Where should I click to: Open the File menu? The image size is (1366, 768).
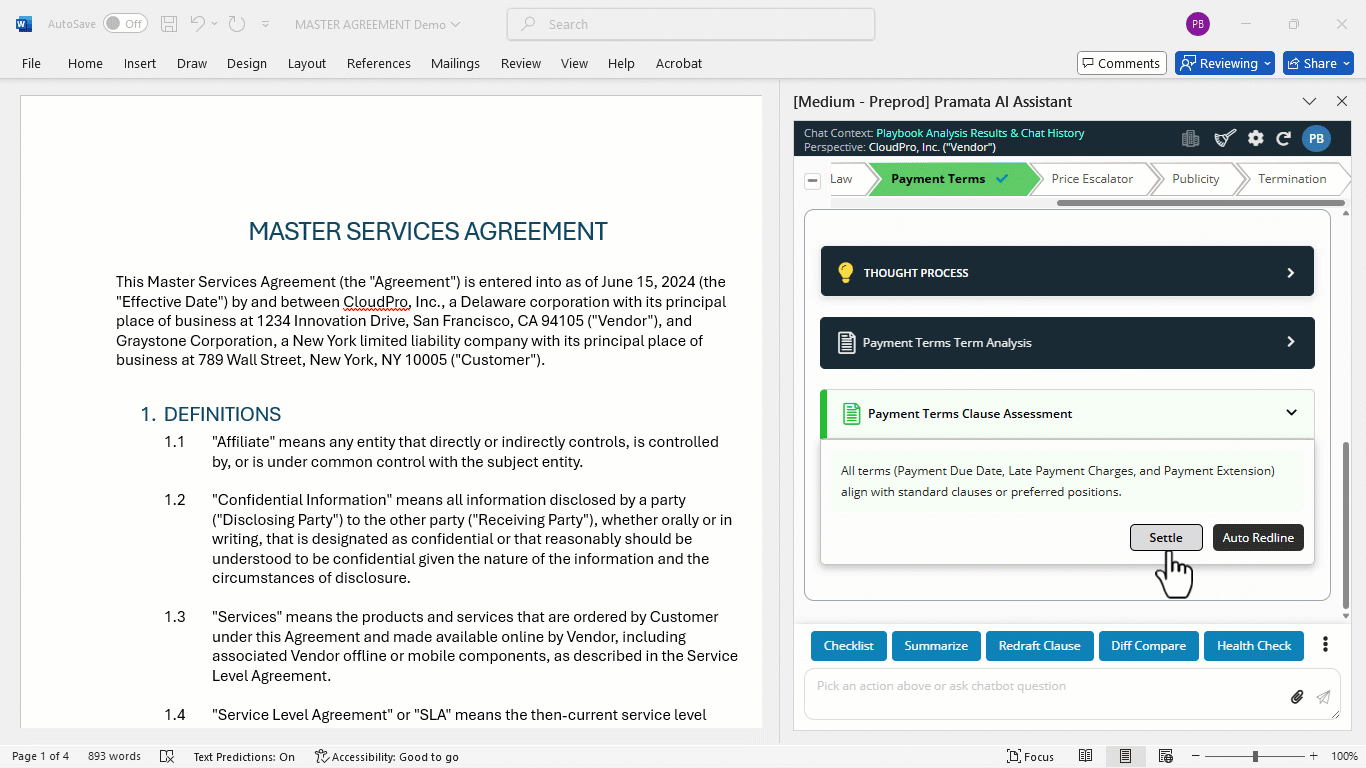[x=32, y=63]
